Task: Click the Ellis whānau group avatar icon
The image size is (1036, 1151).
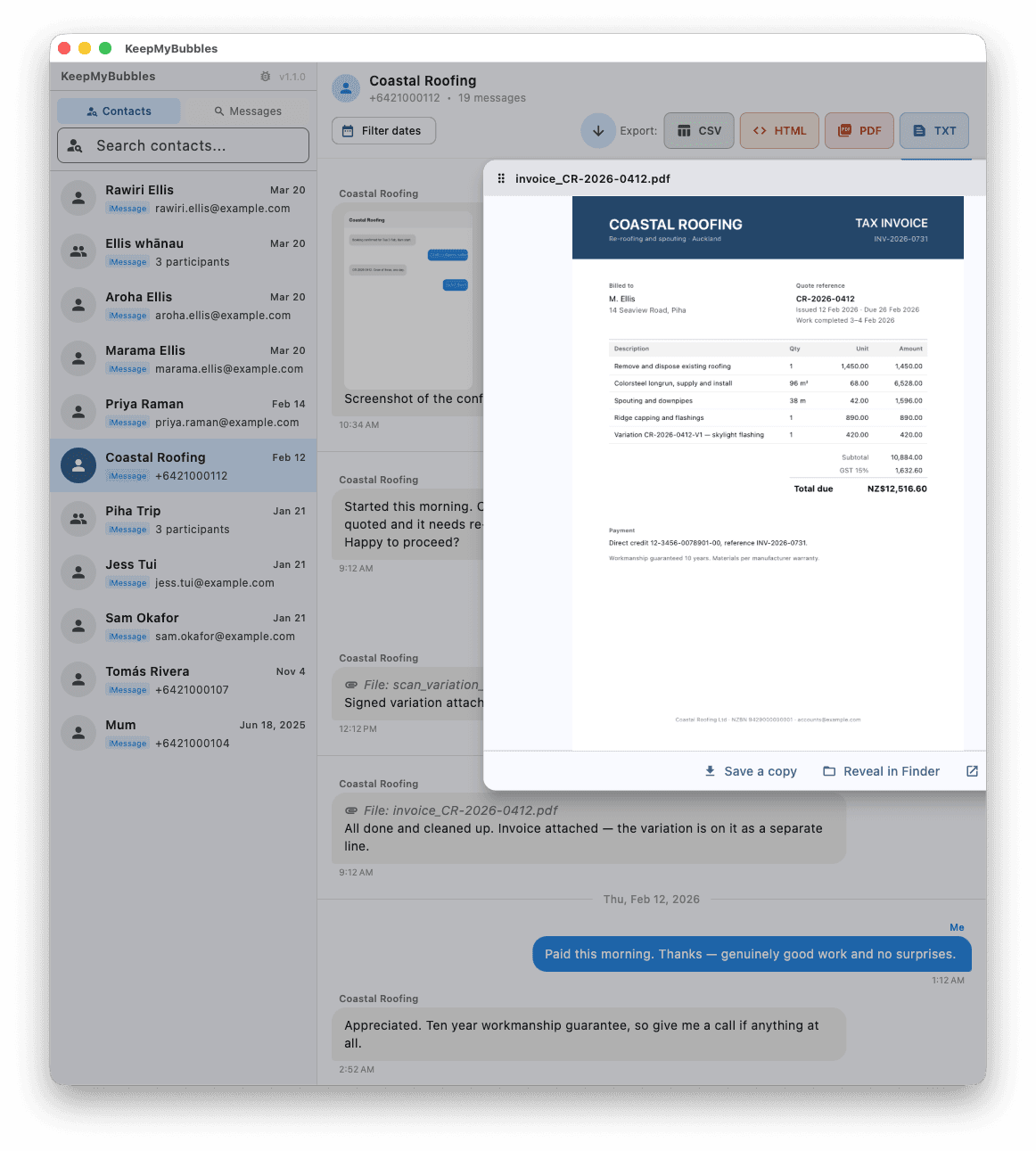Action: [78, 251]
